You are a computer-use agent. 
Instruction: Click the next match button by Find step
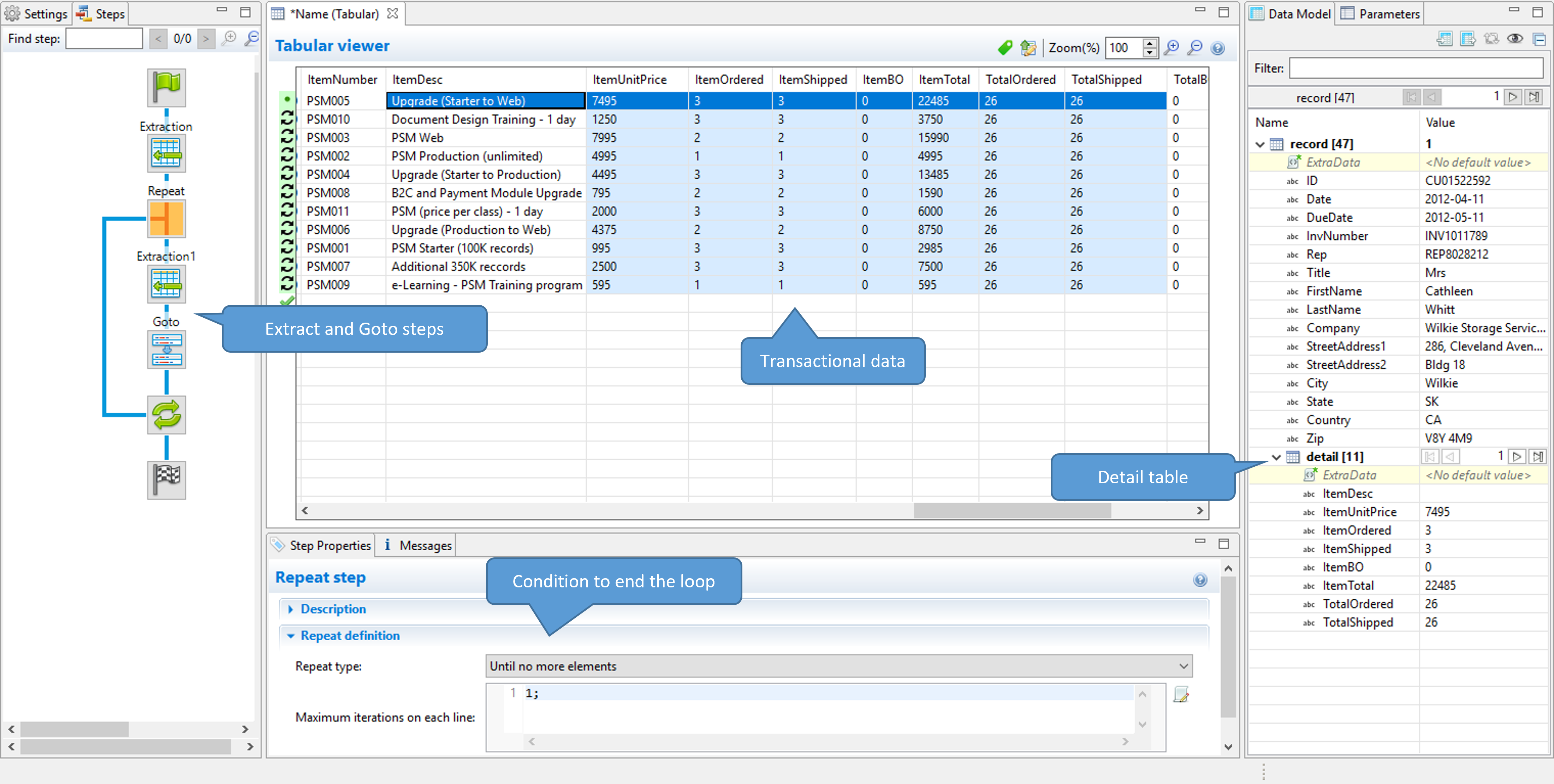point(206,38)
